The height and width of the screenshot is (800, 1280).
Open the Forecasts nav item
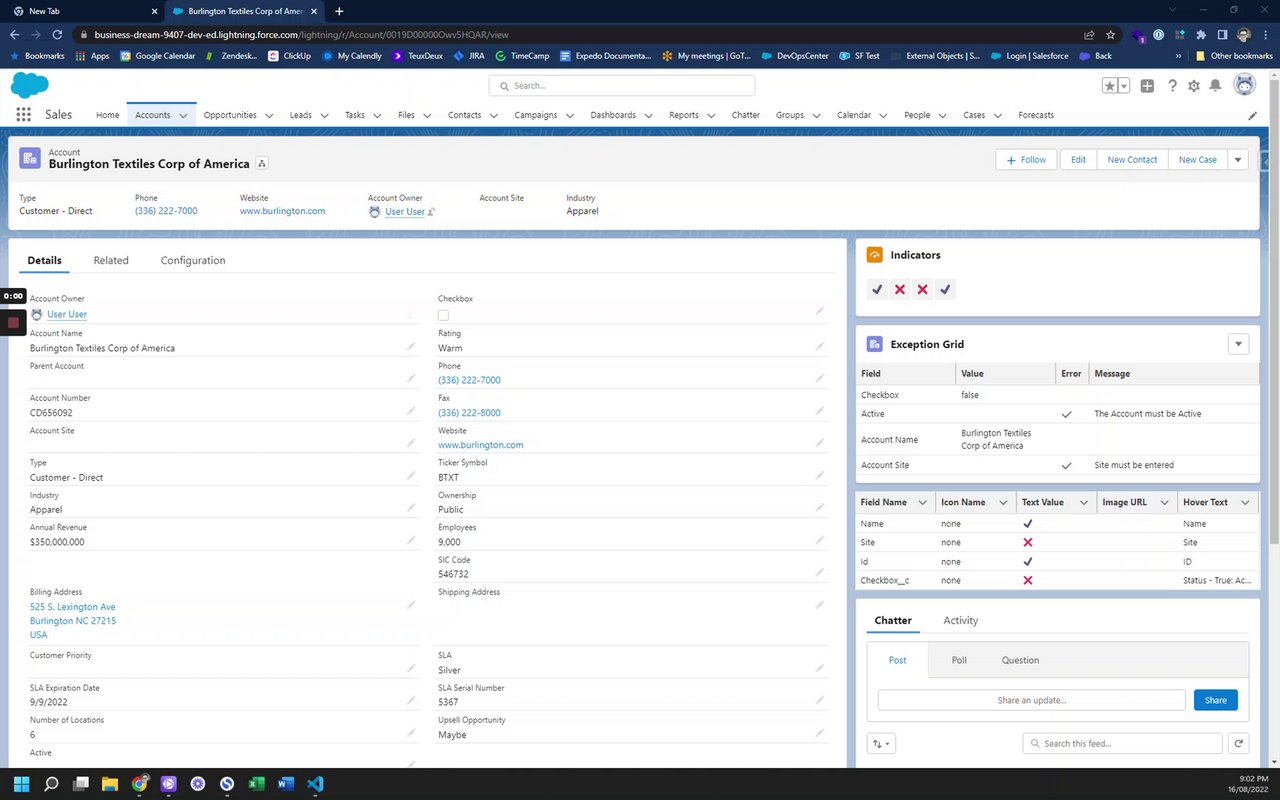pos(1036,115)
